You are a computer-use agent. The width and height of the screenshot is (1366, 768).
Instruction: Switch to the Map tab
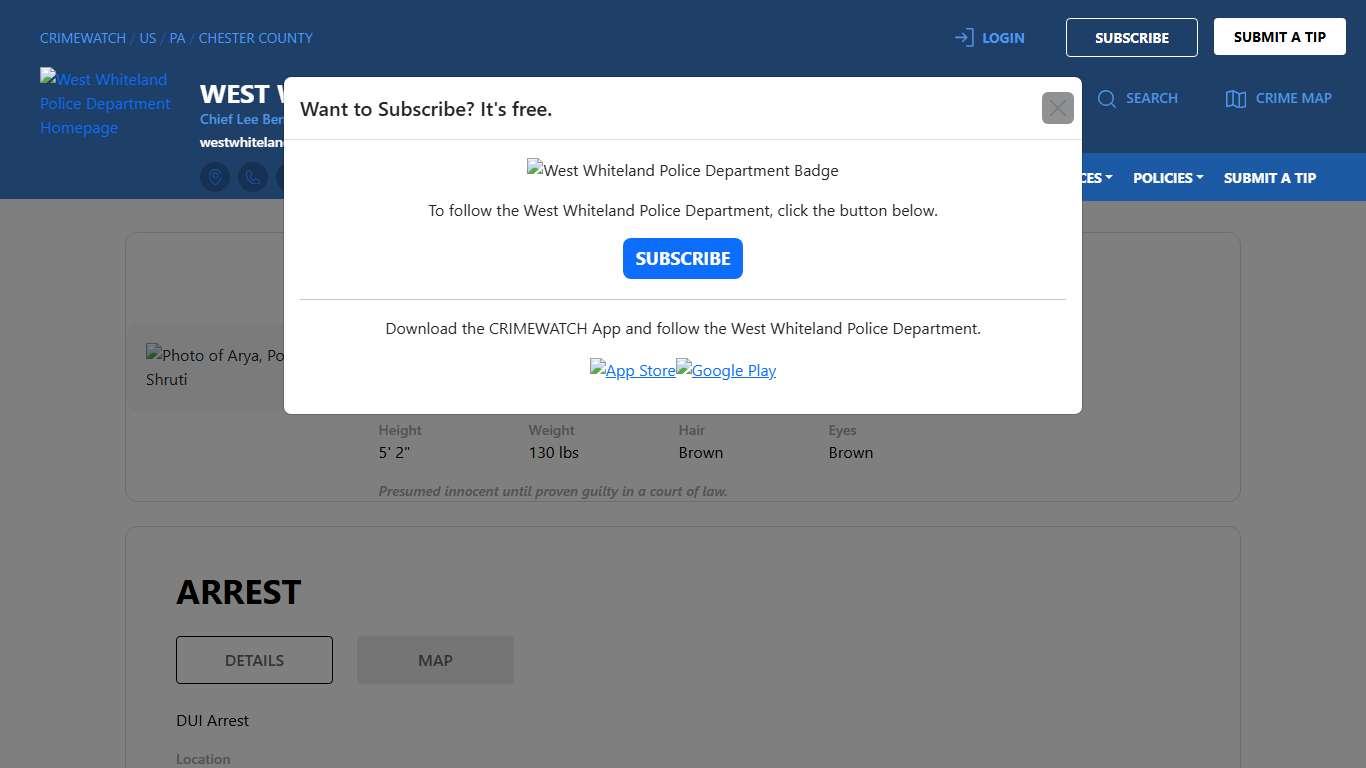click(x=435, y=660)
